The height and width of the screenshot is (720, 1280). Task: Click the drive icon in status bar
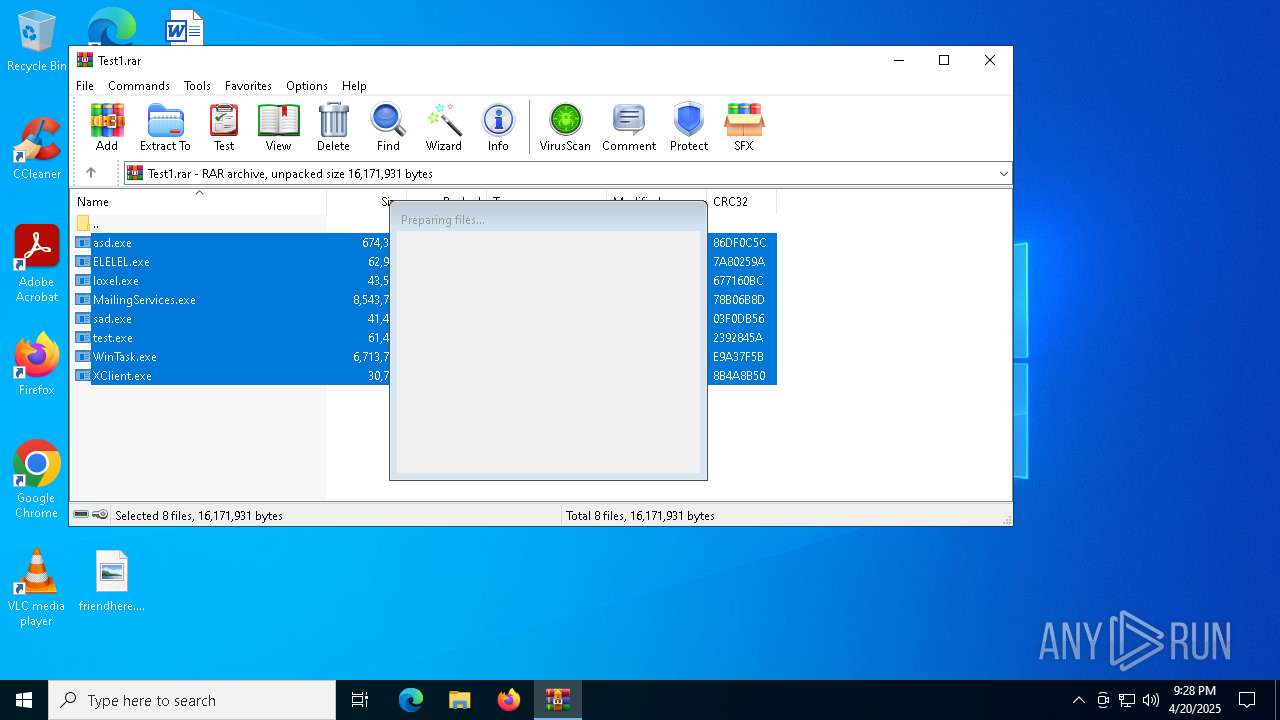coord(81,515)
